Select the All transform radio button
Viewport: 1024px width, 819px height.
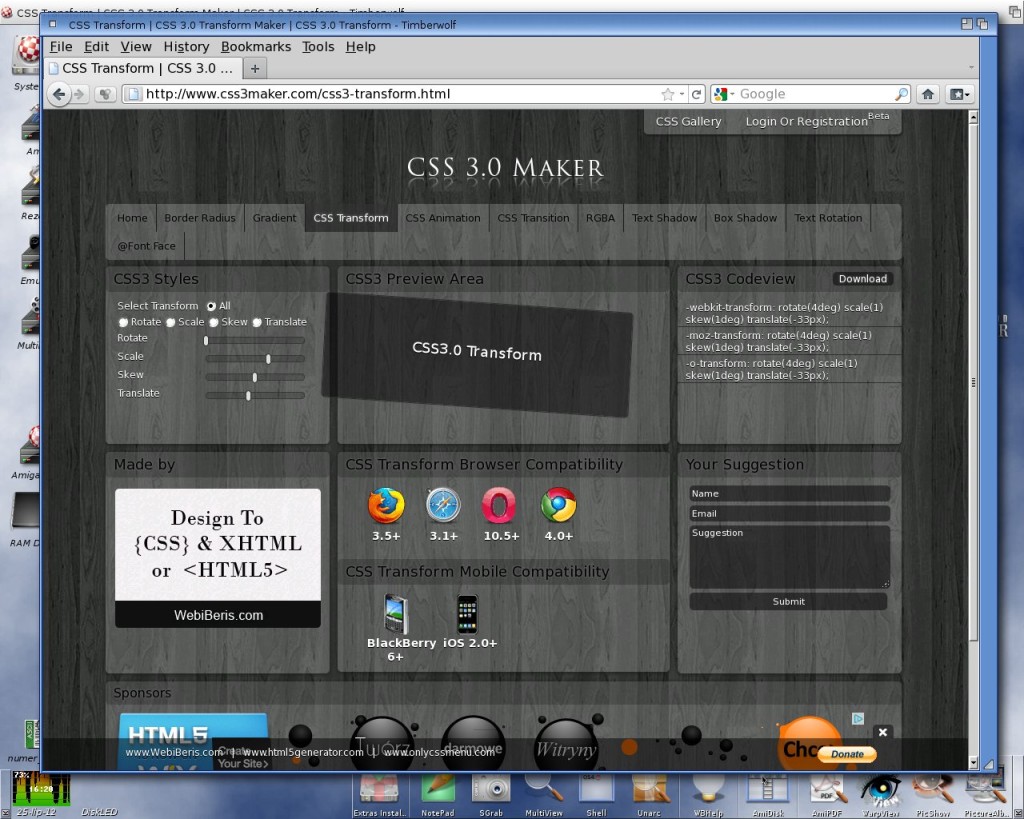coord(211,306)
